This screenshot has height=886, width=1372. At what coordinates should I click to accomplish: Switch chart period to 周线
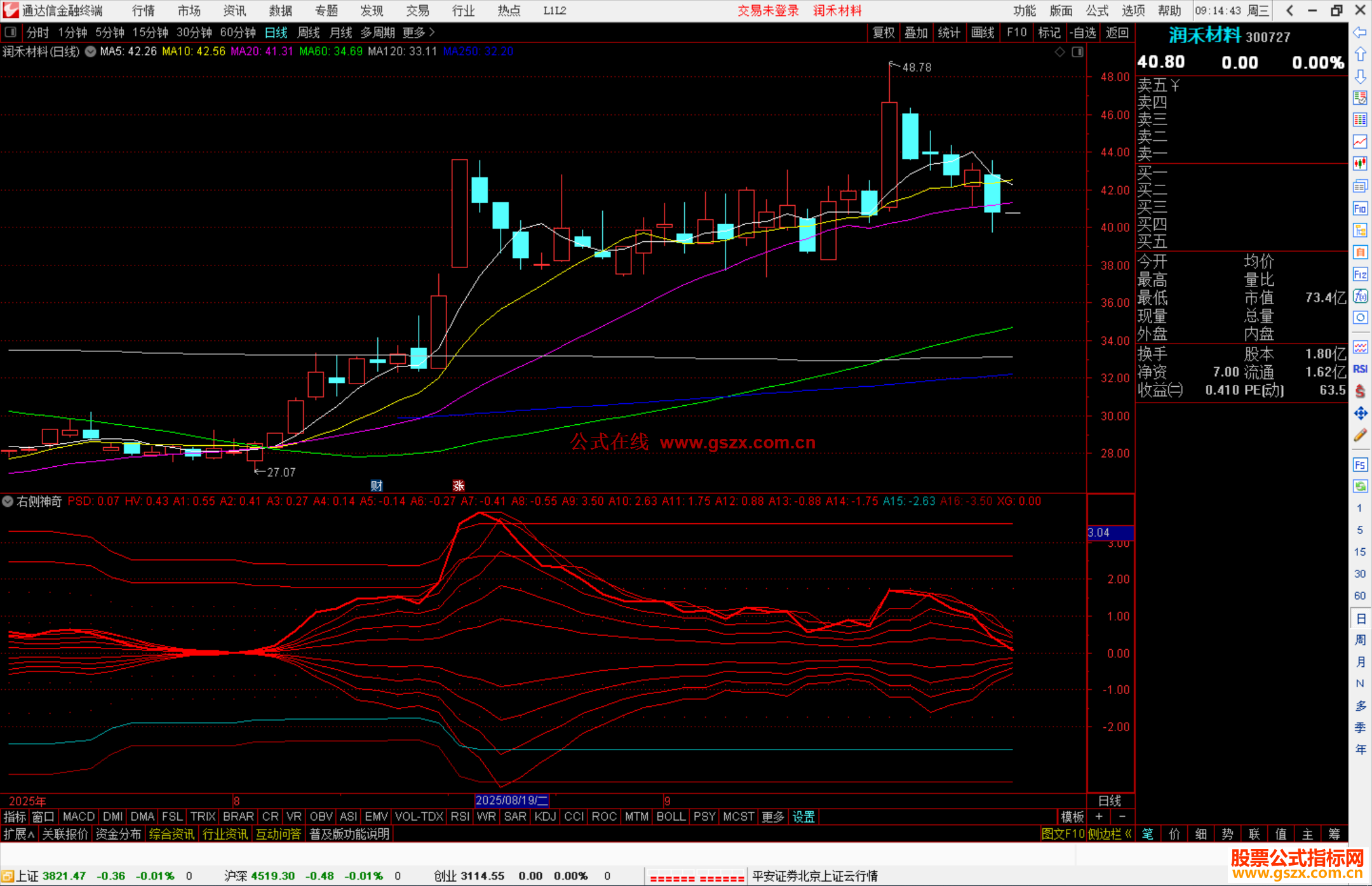click(309, 32)
